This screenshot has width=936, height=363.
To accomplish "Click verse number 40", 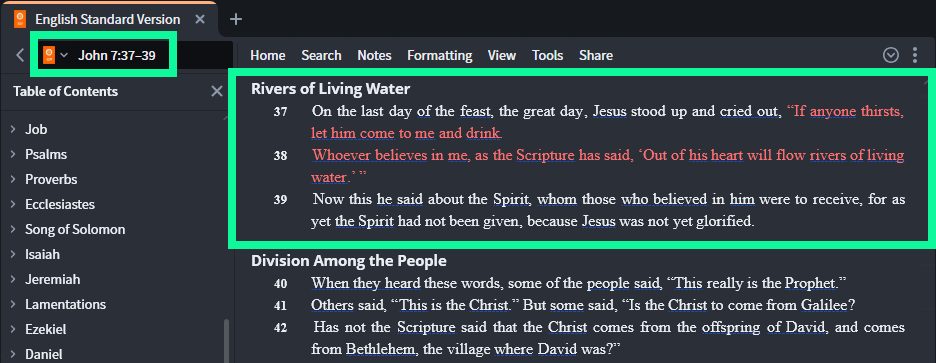I will [x=281, y=284].
